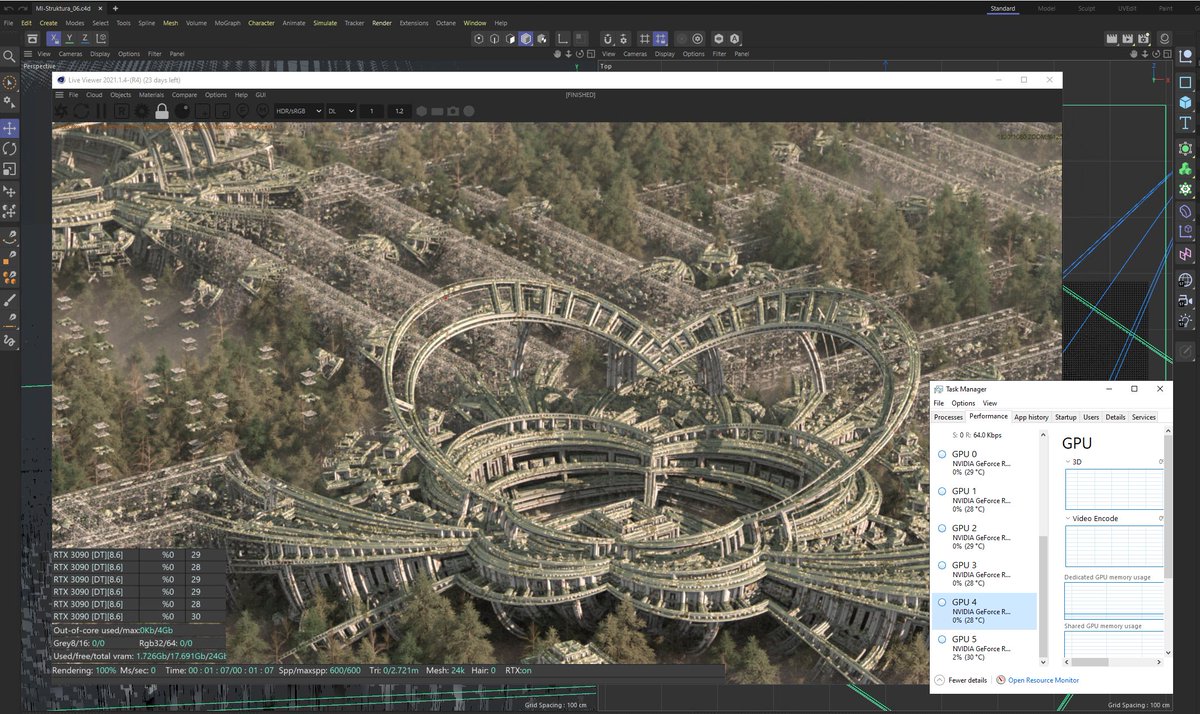The height and width of the screenshot is (714, 1200).
Task: Select the Move tool in left toolbar
Action: pos(9,128)
